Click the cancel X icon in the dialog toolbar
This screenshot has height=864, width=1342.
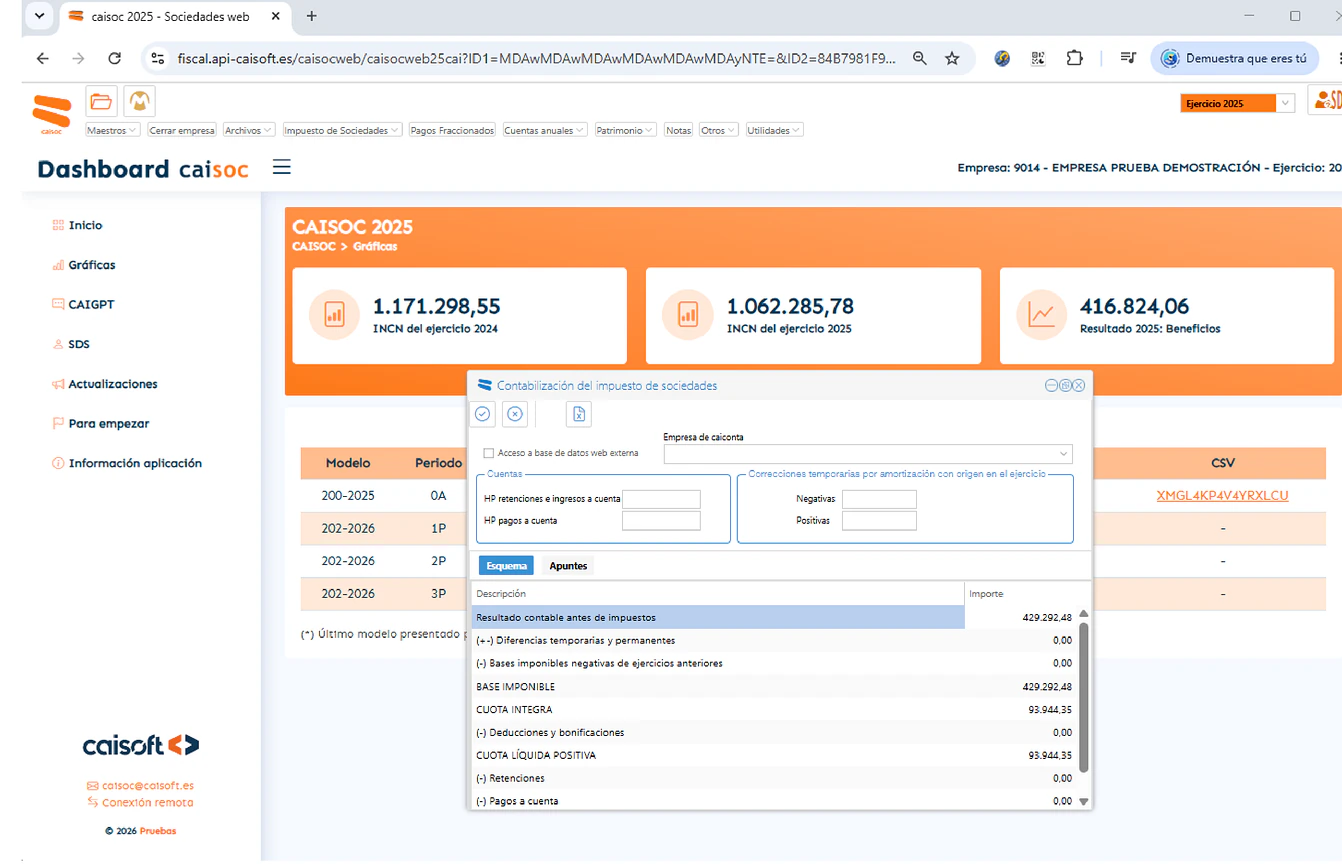514,414
